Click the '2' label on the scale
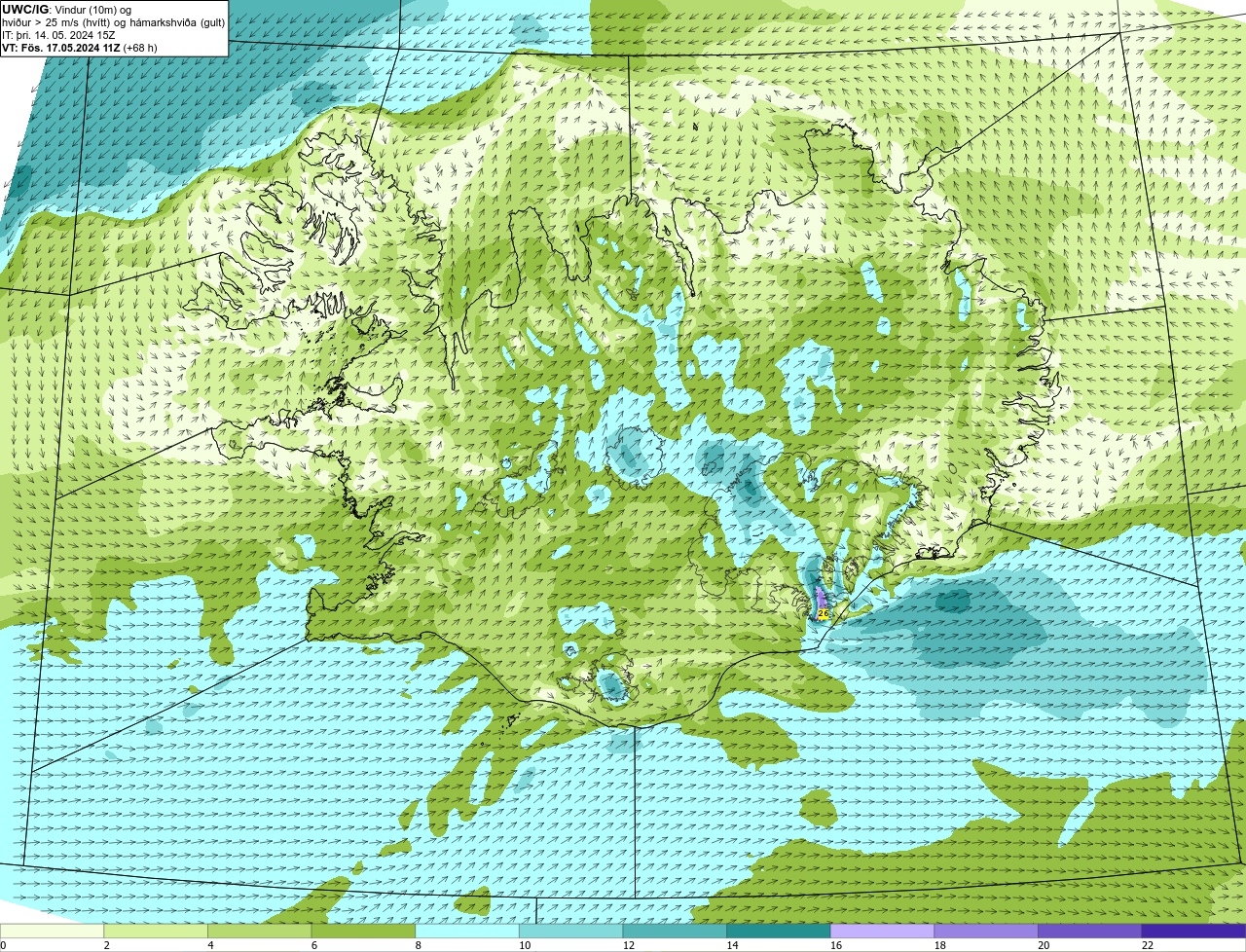The width and height of the screenshot is (1246, 952). click(106, 945)
